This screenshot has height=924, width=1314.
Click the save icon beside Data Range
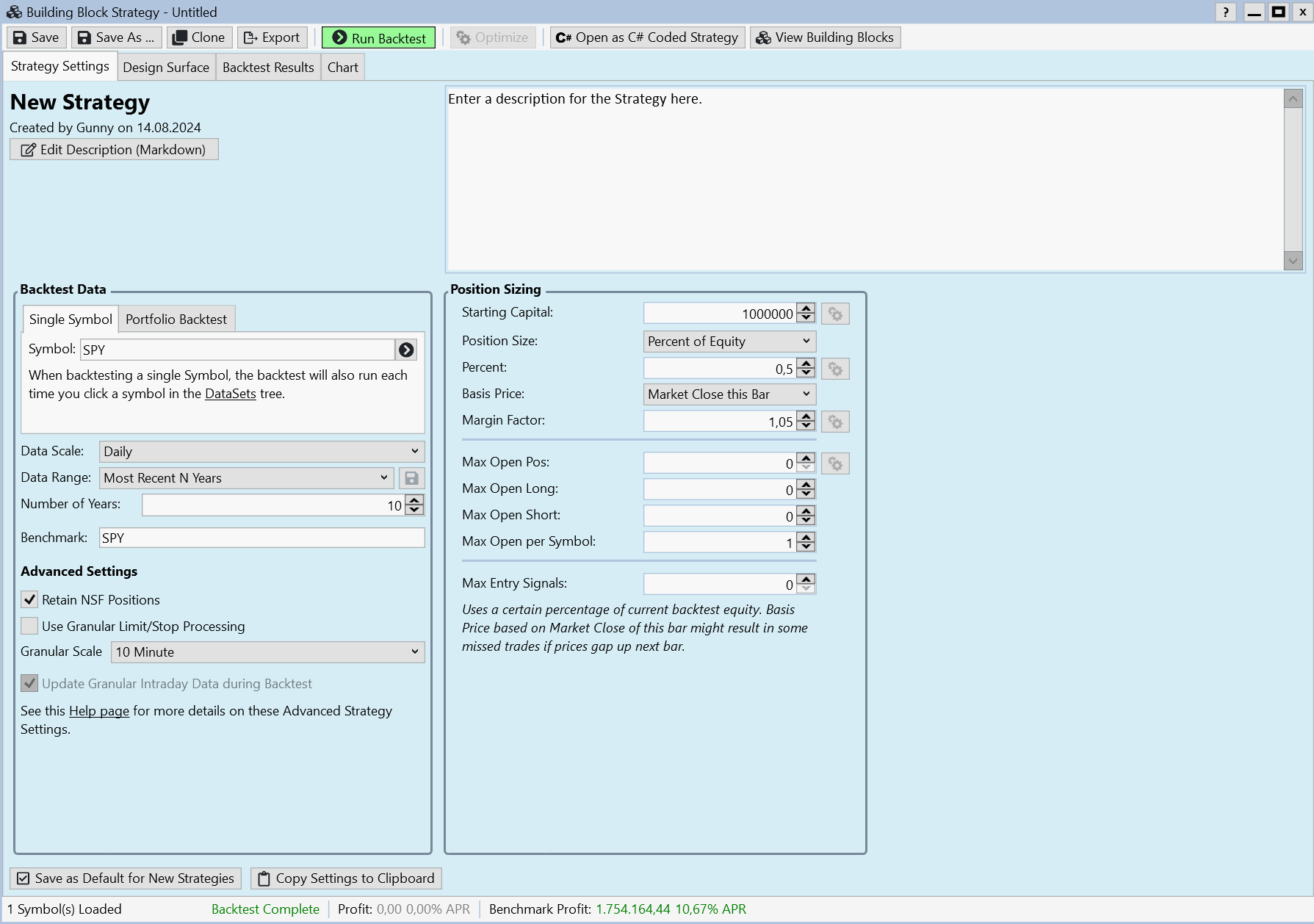tap(411, 478)
